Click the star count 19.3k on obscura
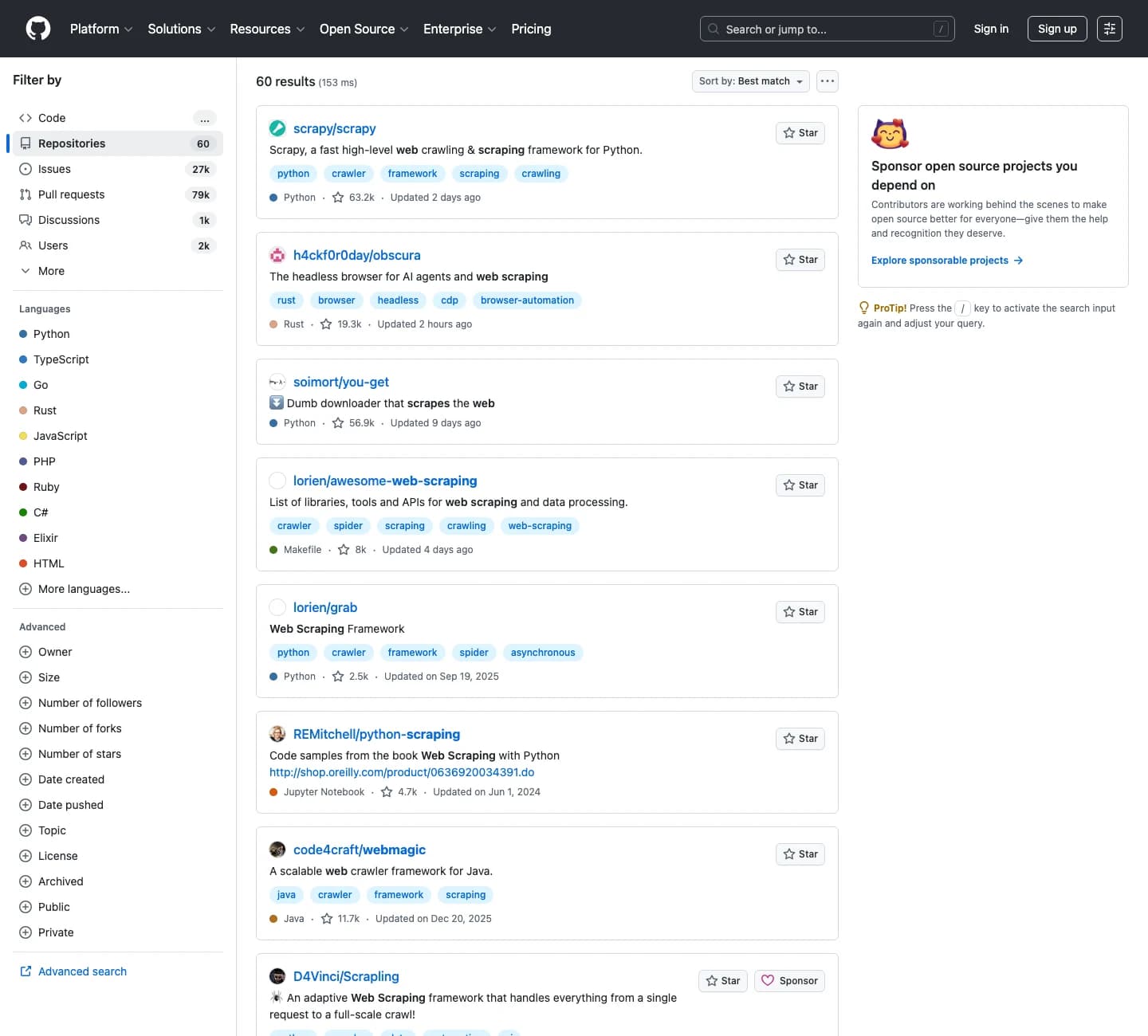The height and width of the screenshot is (1036, 1148). (x=340, y=324)
